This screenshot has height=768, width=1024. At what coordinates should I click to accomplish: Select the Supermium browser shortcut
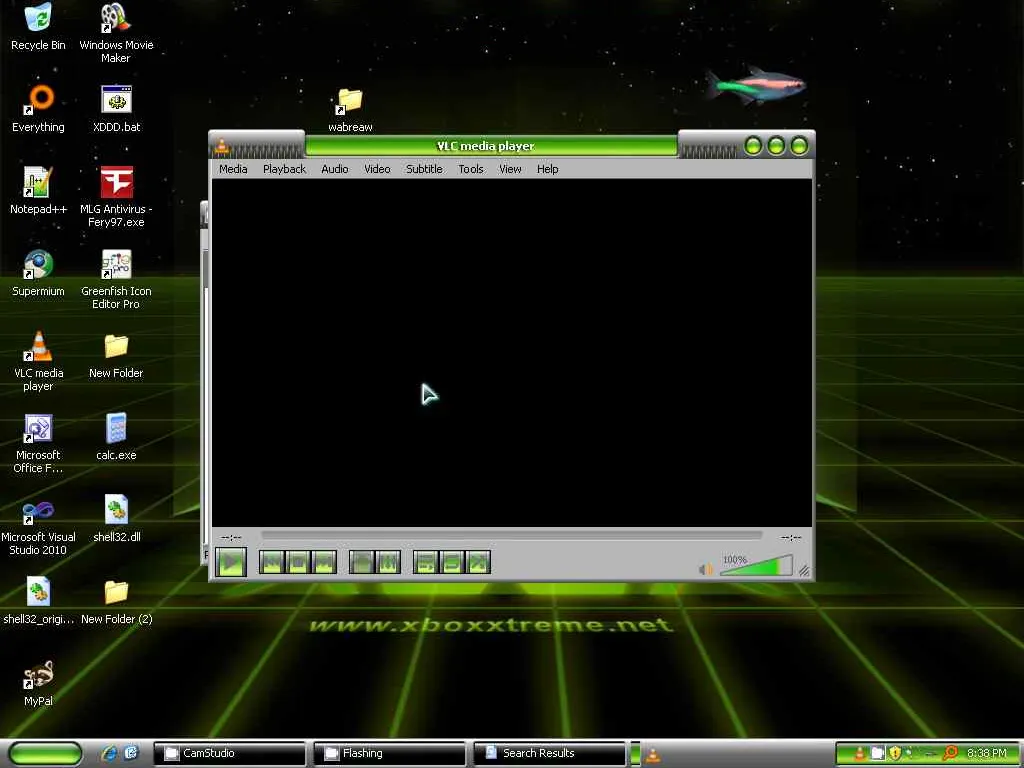(38, 273)
